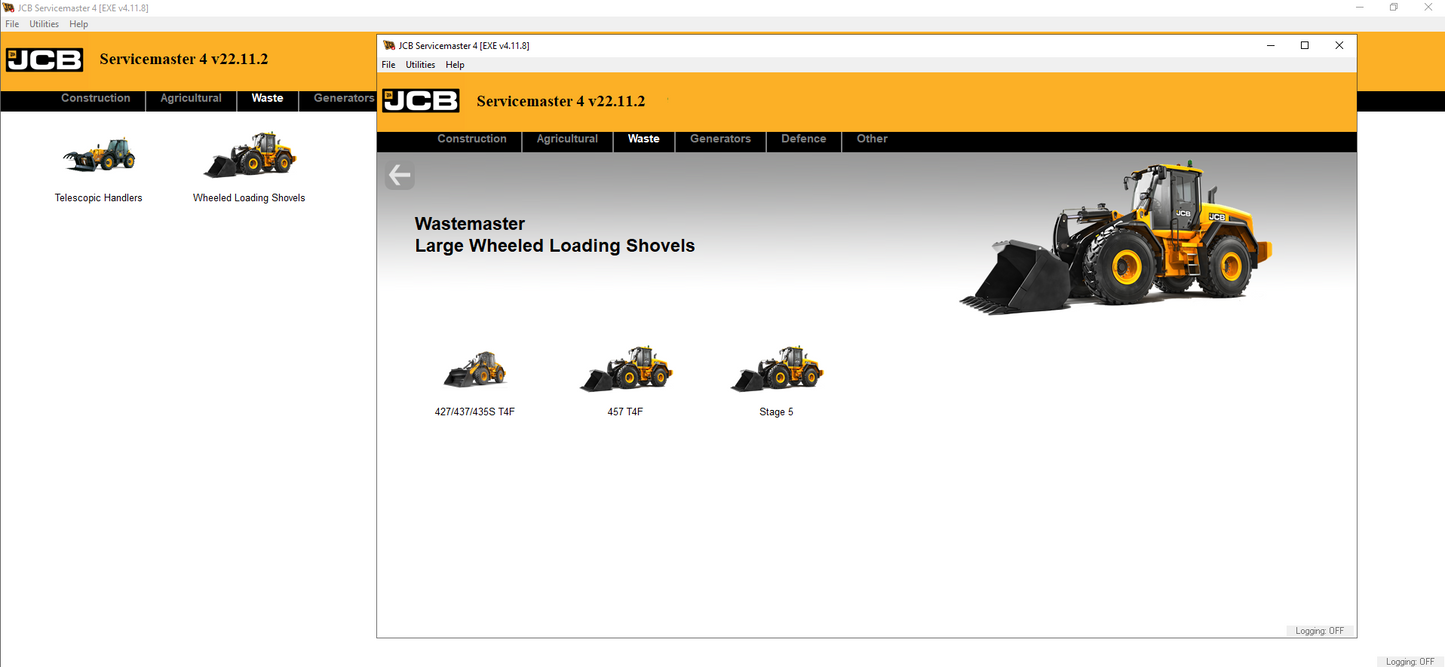Screen dimensions: 1445x667
Task: Restore down the background Servicemaster window
Action: point(1394,7)
